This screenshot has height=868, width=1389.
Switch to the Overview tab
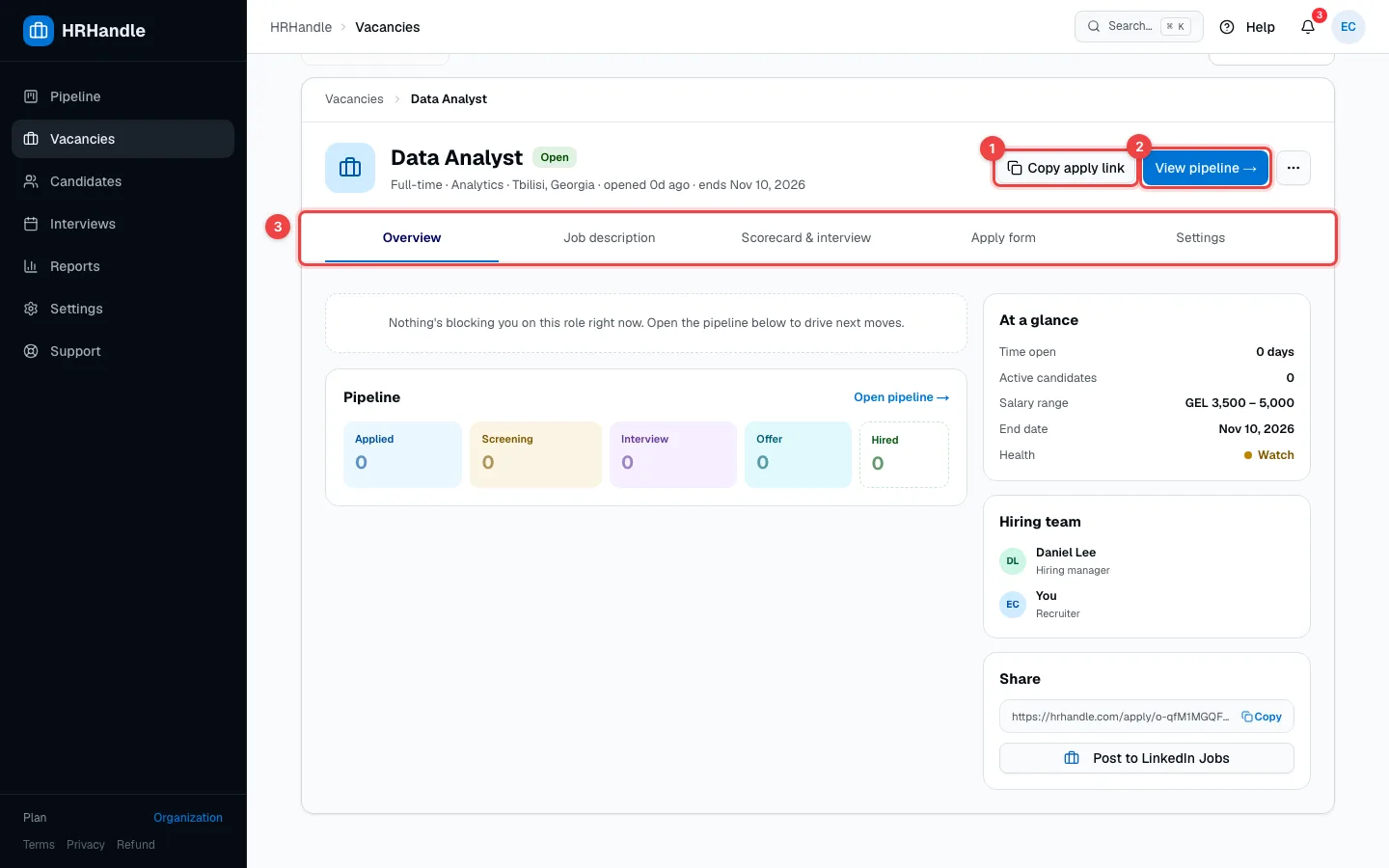point(412,238)
